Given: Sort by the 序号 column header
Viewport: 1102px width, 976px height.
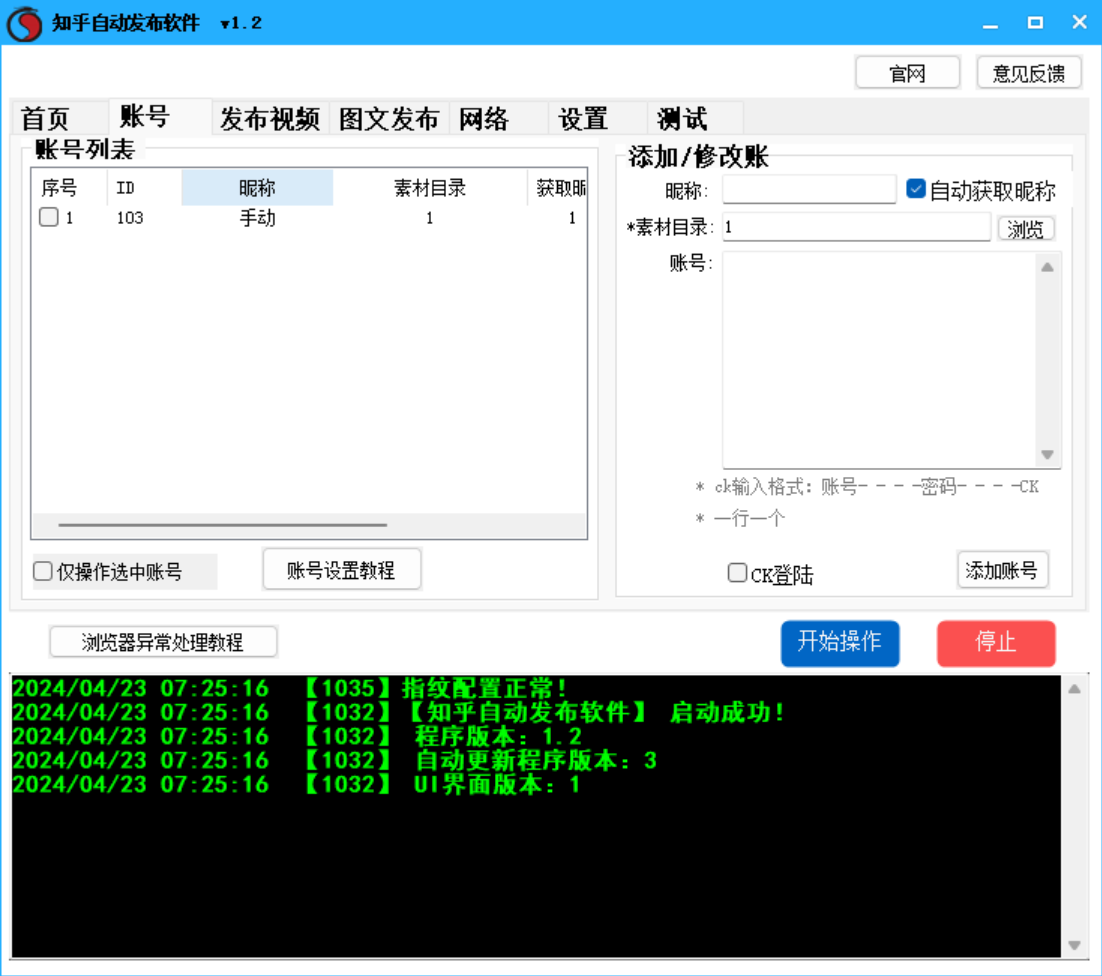Looking at the screenshot, I should click(69, 188).
